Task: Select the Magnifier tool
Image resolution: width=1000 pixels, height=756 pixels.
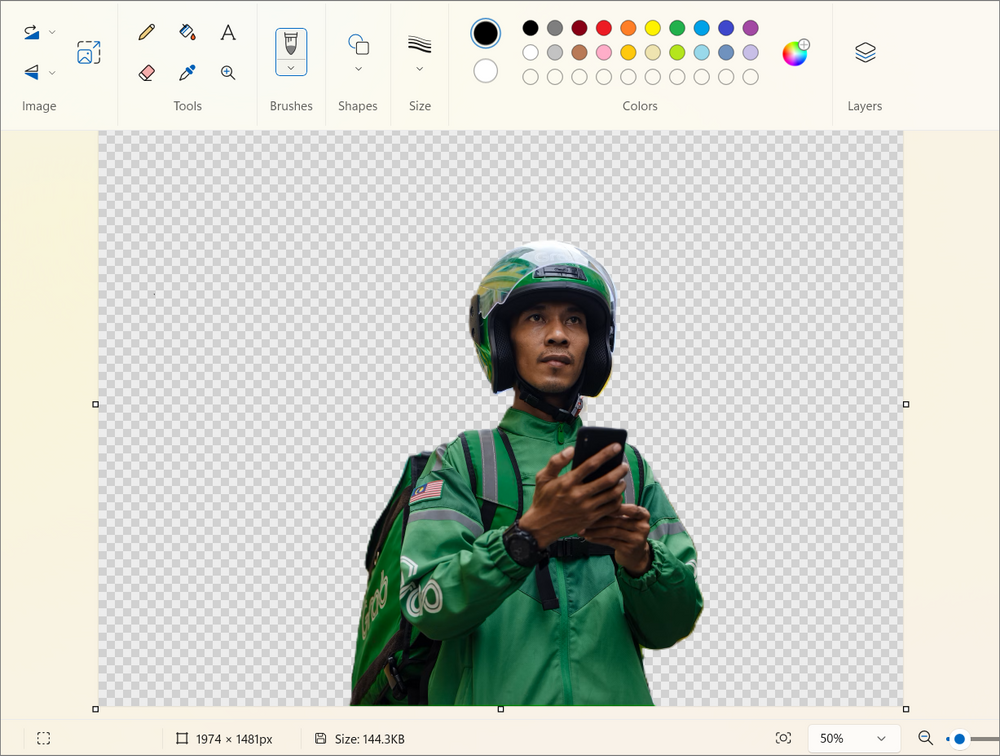Action: (x=228, y=72)
